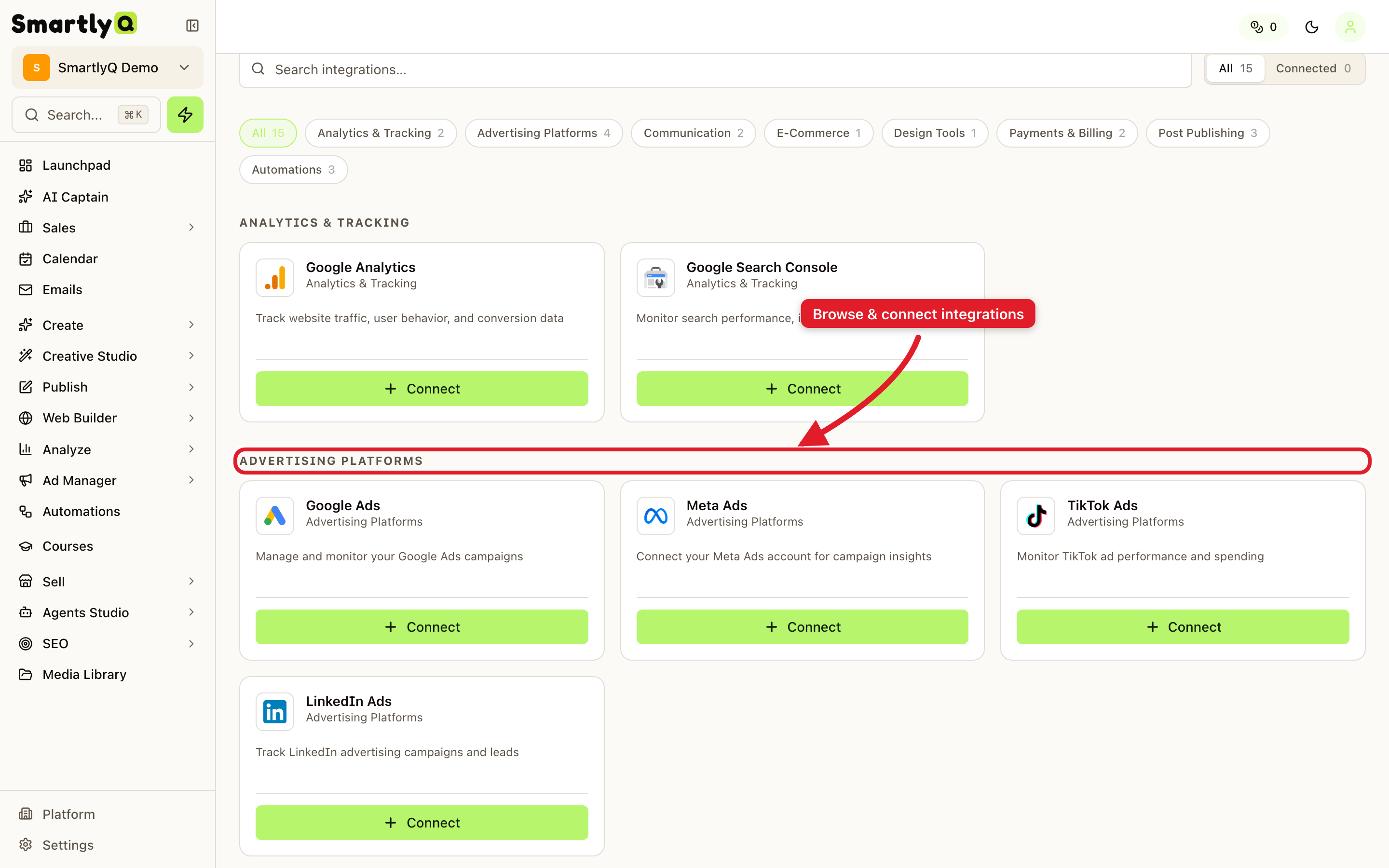Open Launchpad from the sidebar
Image resolution: width=1389 pixels, height=868 pixels.
[x=108, y=165]
